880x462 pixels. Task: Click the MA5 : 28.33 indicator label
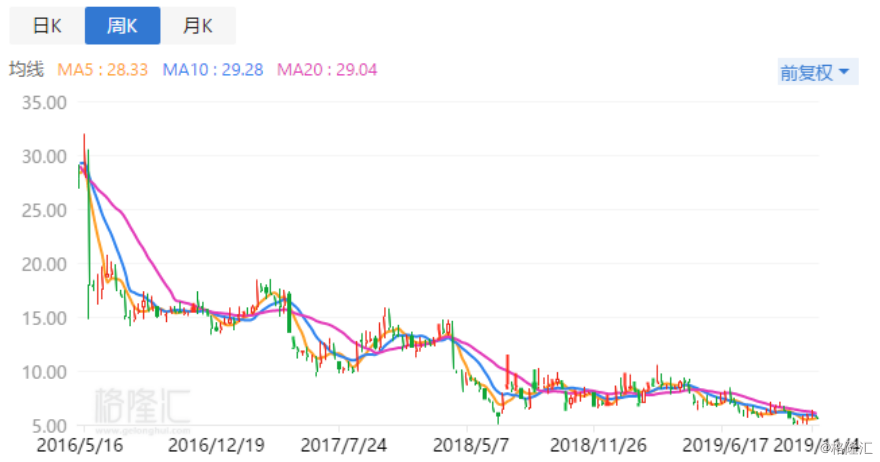click(103, 70)
